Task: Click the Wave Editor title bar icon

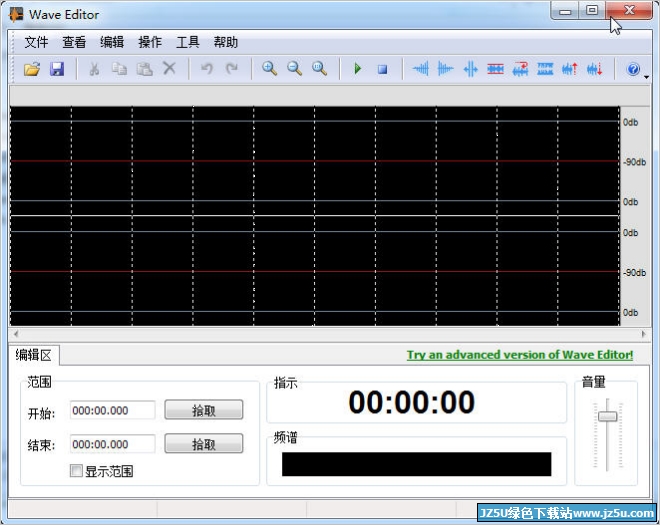Action: 16,14
